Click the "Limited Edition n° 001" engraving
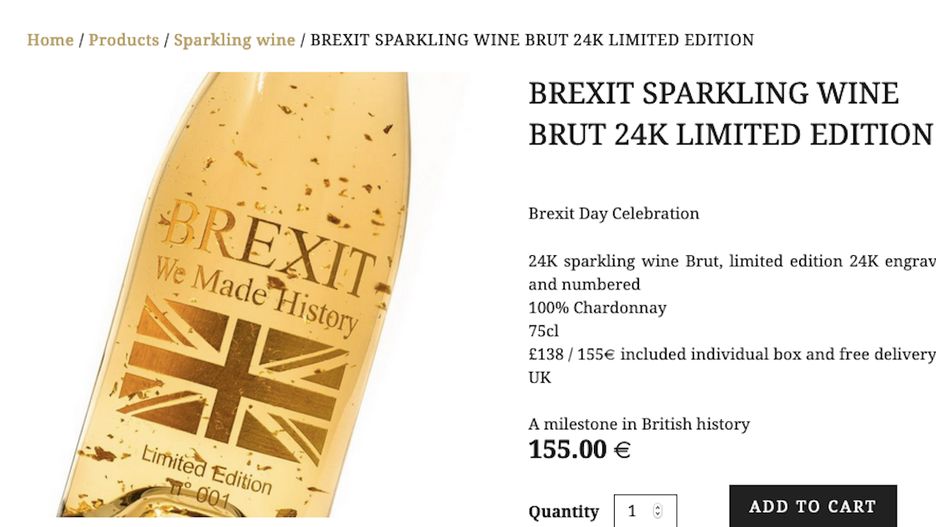Image resolution: width=936 pixels, height=527 pixels. [x=205, y=477]
